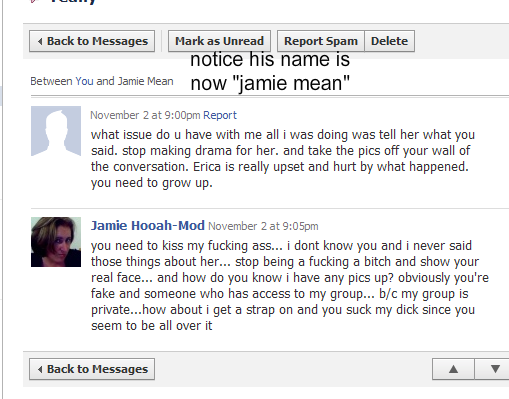
Task: Click the November 2 at 9:05pm timestamp
Action: coord(263,226)
